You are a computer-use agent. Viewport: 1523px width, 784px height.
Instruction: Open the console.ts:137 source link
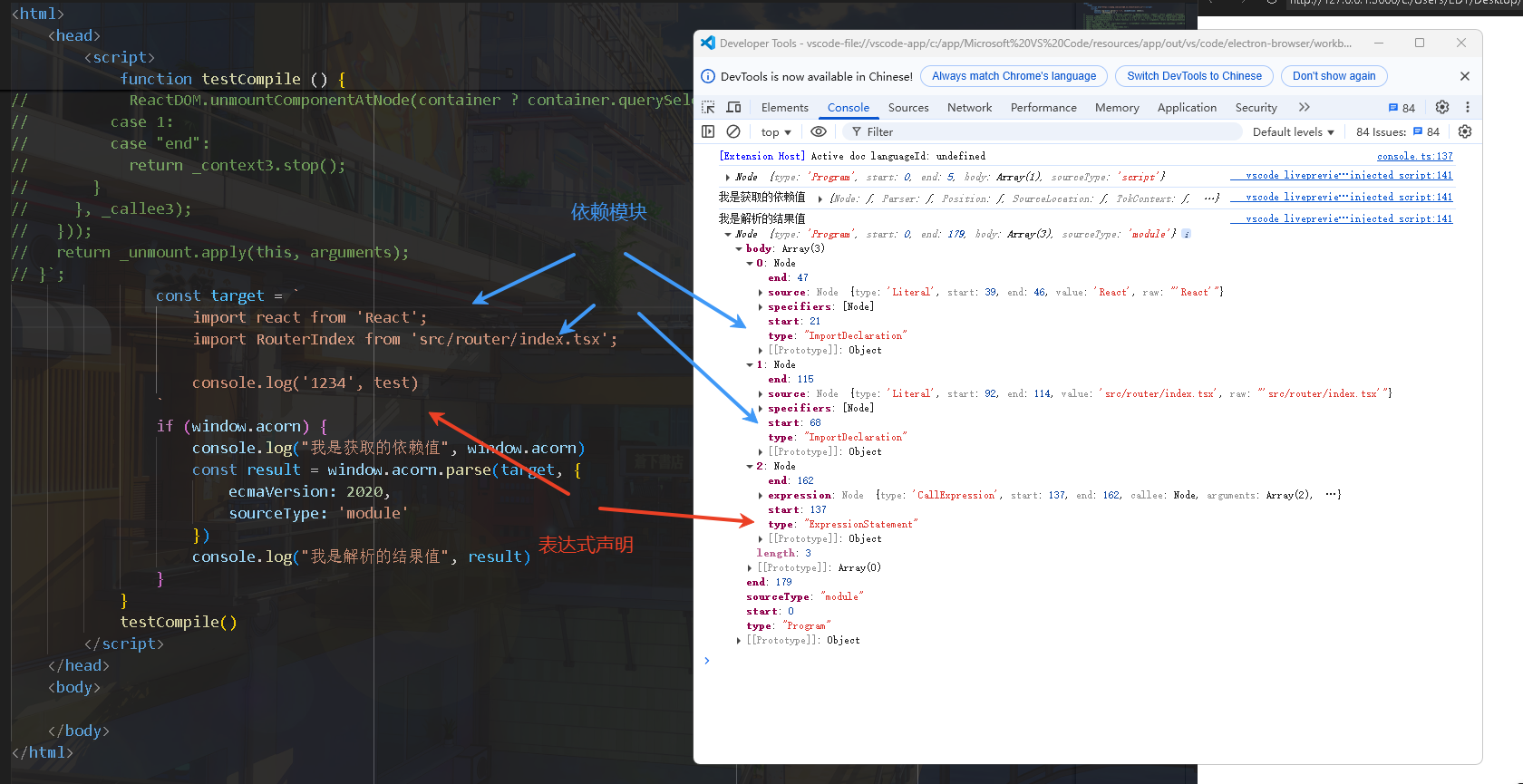pos(1414,156)
